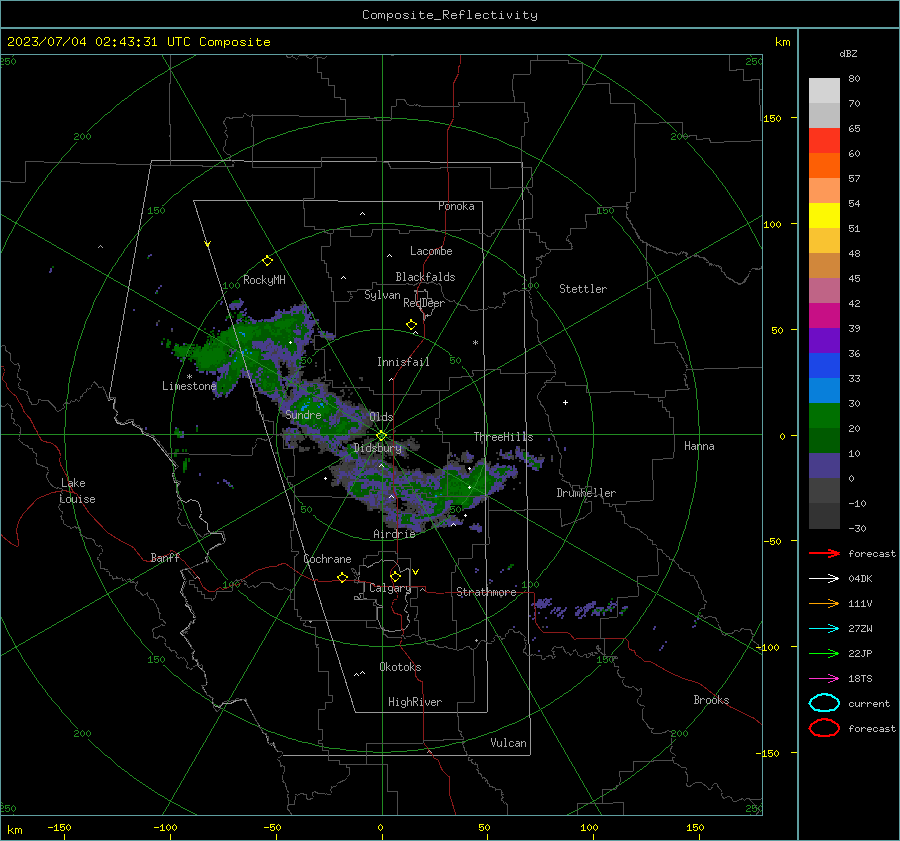Click the green 22JP arrow in legend
Screen dimensions: 900x841
[824, 653]
